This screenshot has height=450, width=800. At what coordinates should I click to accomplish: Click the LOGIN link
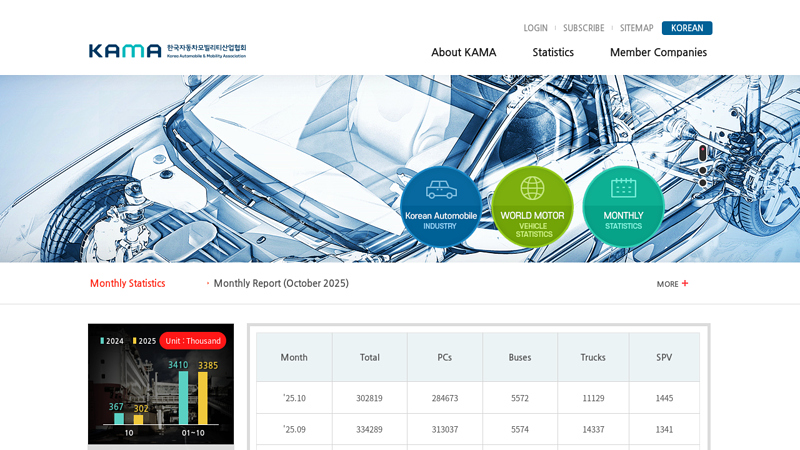tap(535, 28)
